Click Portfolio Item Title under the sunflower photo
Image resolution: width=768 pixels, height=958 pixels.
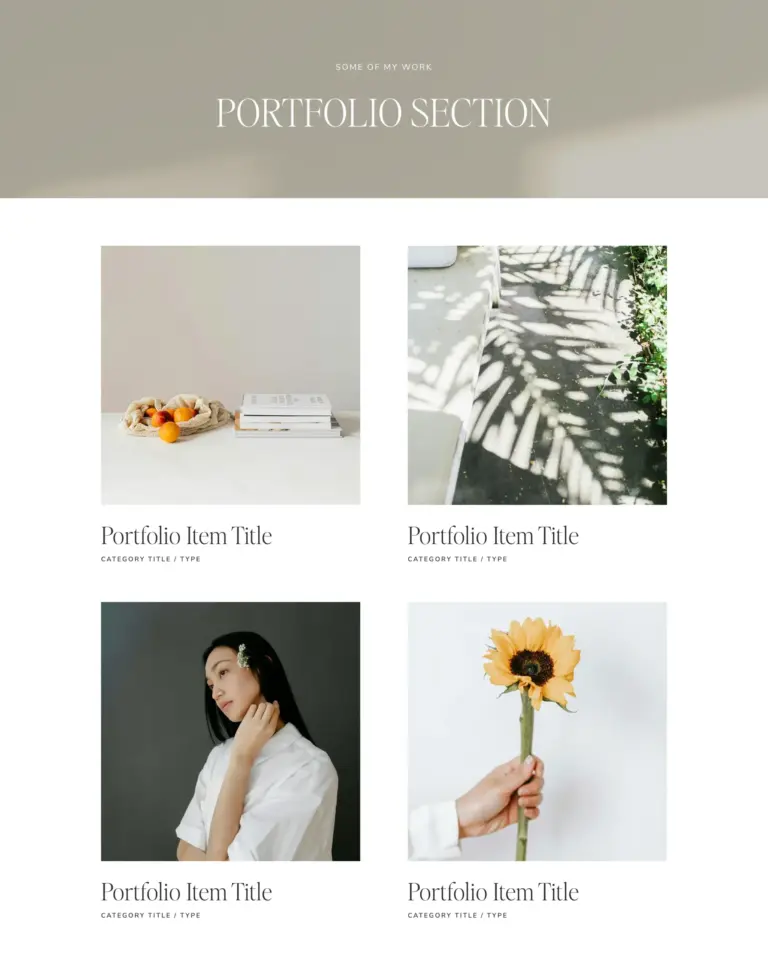pyautogui.click(x=493, y=892)
